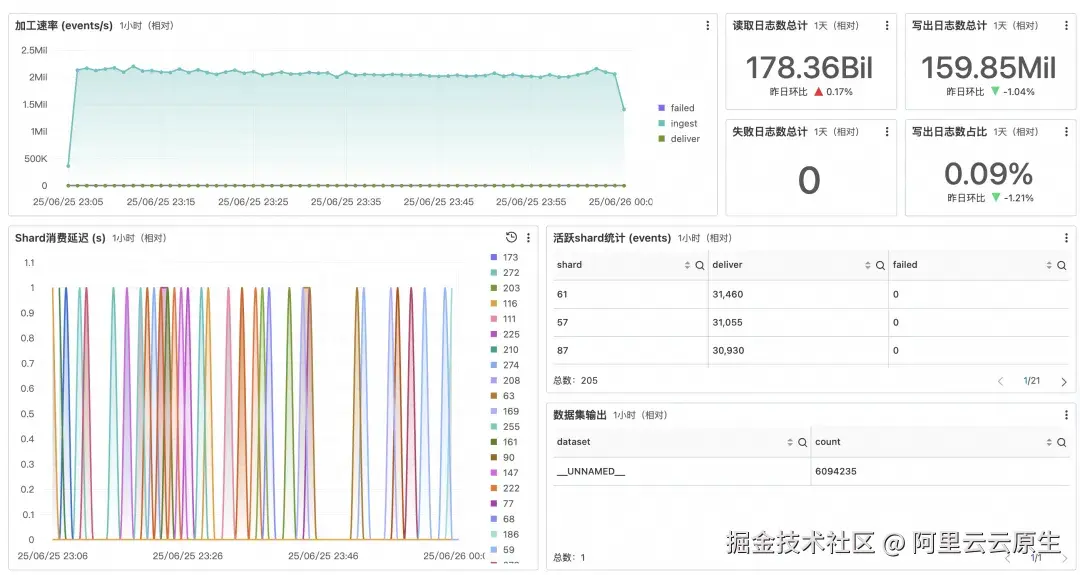
Task: Toggle shard 225 in delay legend
Action: [505, 334]
